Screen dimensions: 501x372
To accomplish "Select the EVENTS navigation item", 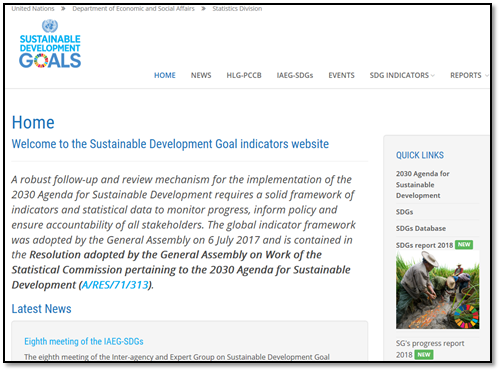I will (x=341, y=75).
